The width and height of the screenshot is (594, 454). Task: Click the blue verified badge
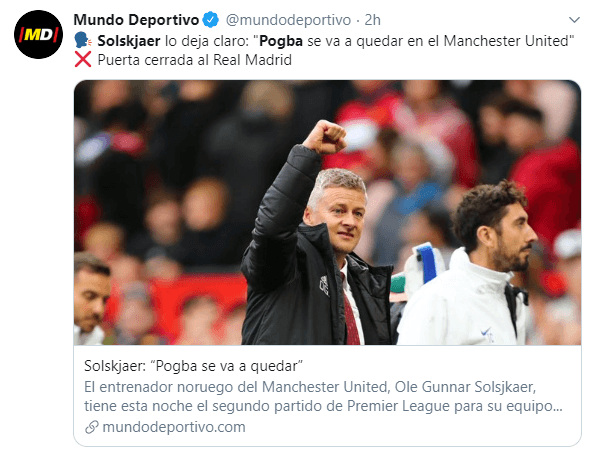click(x=211, y=20)
